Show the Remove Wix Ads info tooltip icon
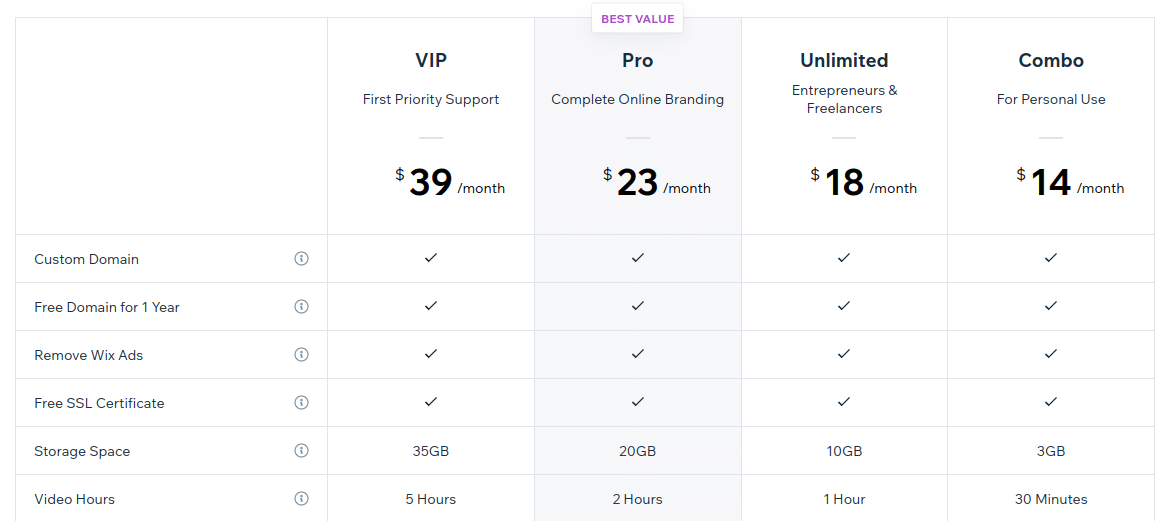 click(301, 354)
